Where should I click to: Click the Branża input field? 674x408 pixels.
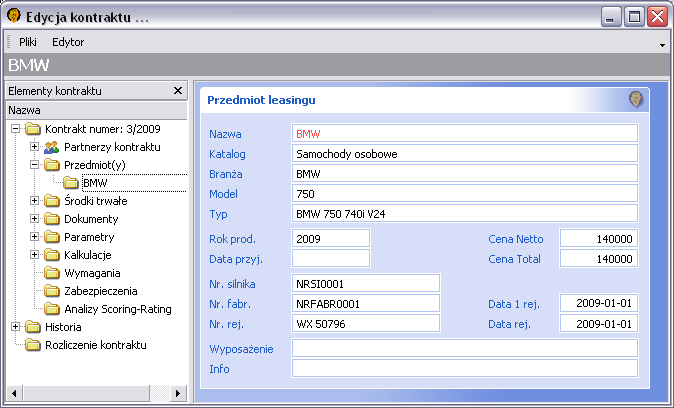click(x=465, y=174)
